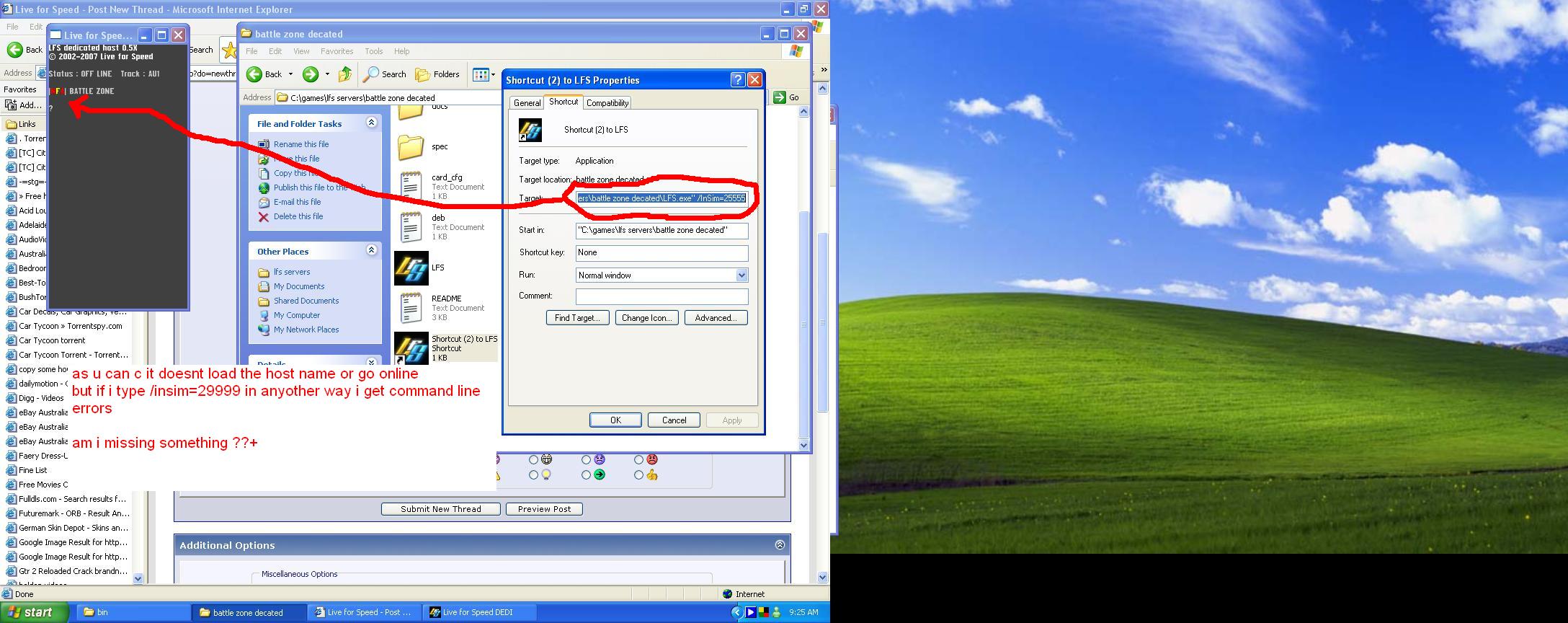
Task: Click the Target input field in Properties
Action: click(661, 198)
